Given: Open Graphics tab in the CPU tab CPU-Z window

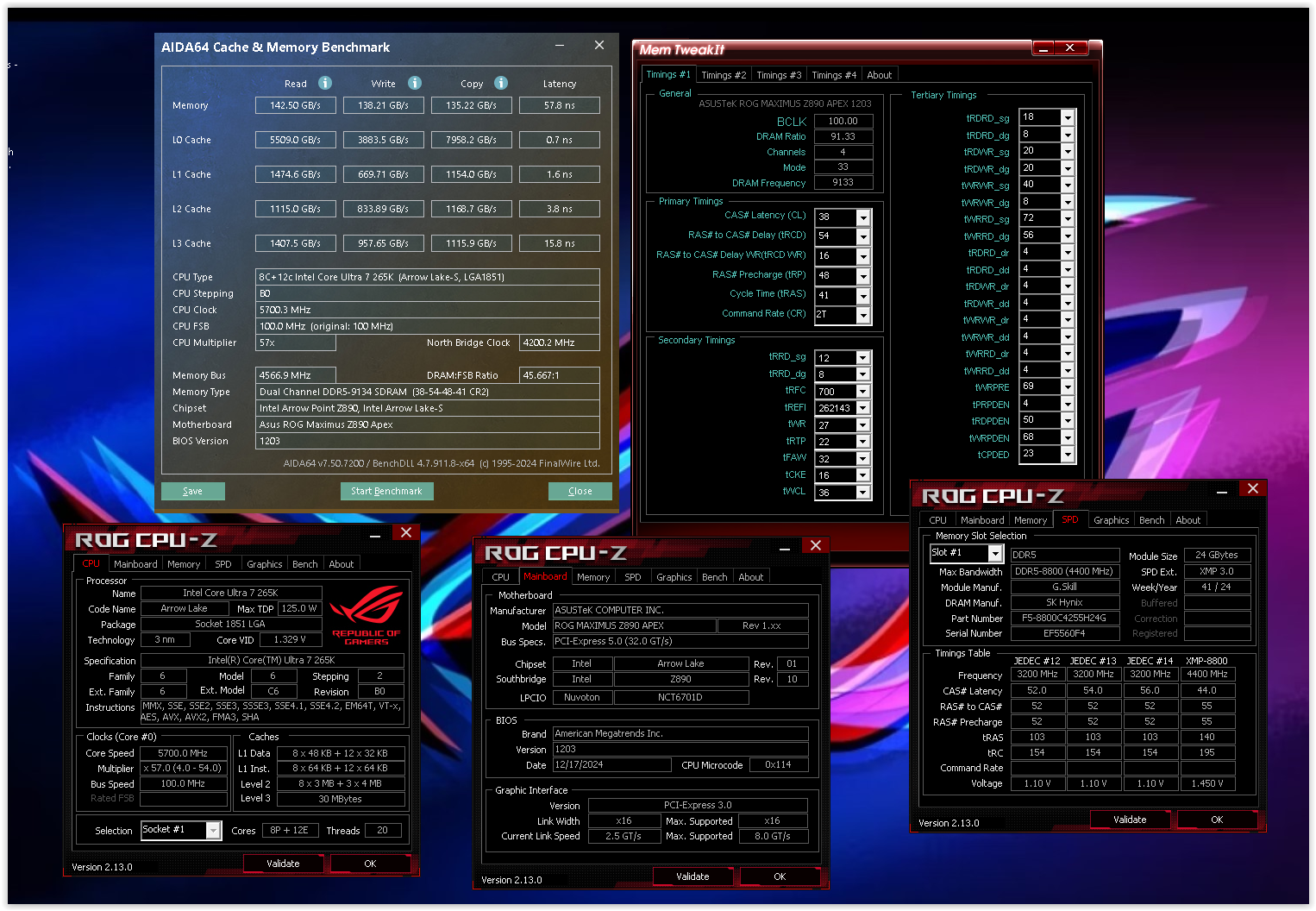Looking at the screenshot, I should coord(265,564).
